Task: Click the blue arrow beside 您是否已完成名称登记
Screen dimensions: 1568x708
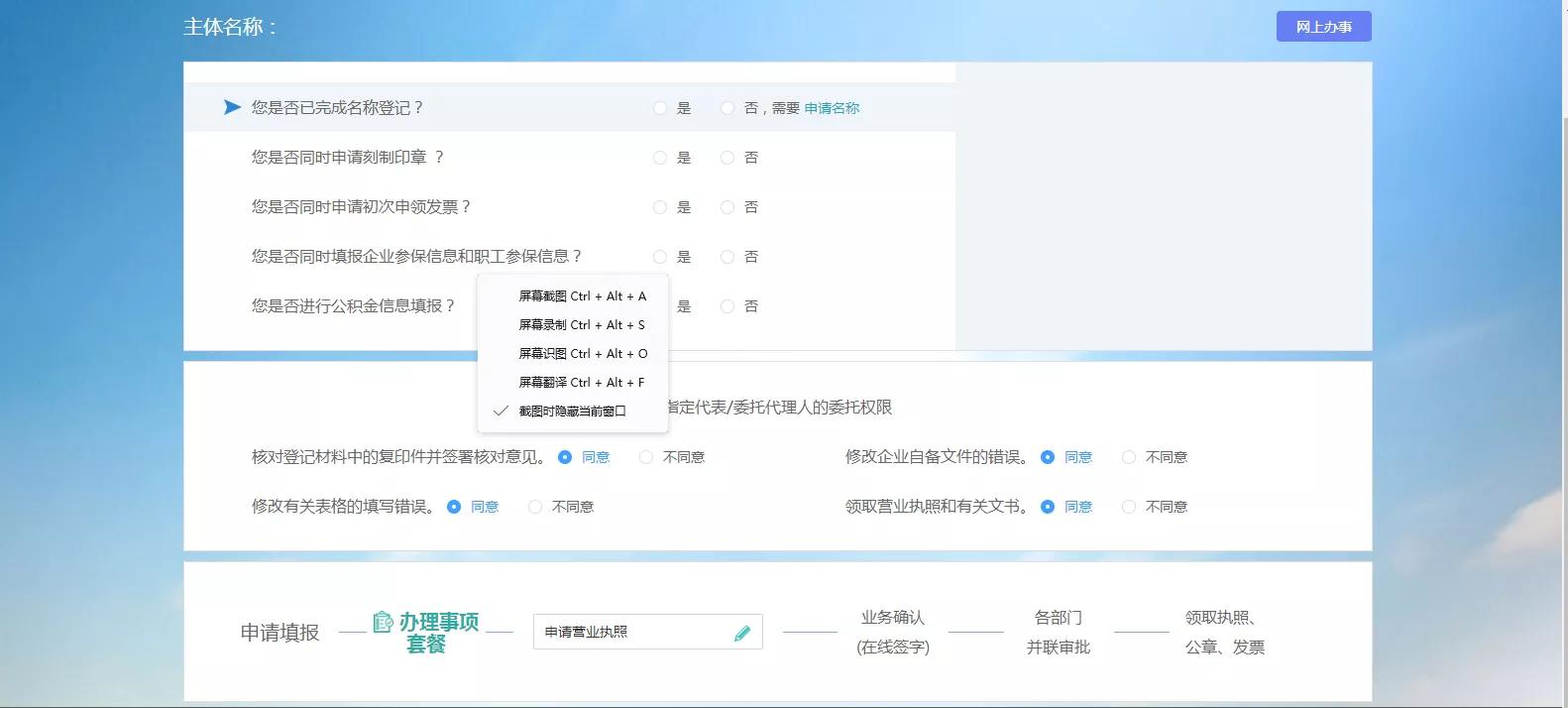Action: pyautogui.click(x=232, y=107)
